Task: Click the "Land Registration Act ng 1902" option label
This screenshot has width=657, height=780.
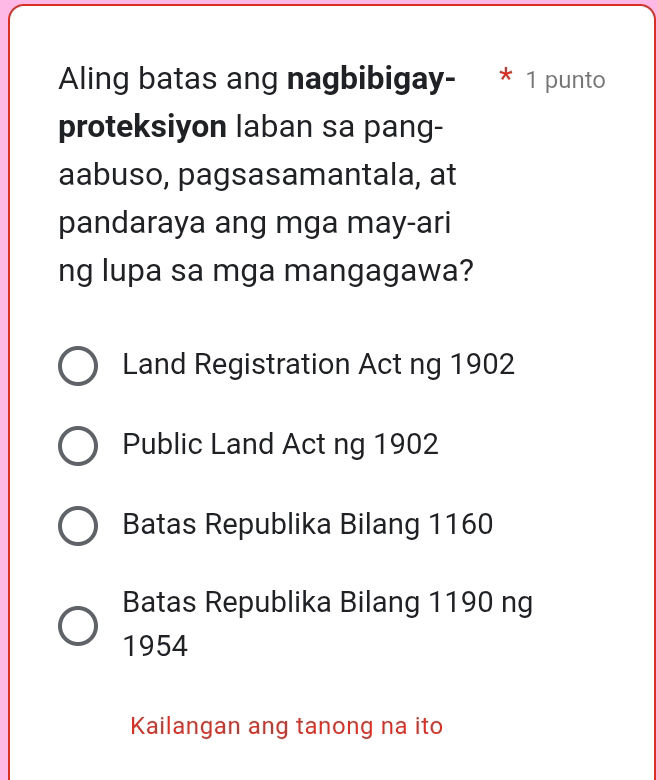Action: click(318, 365)
